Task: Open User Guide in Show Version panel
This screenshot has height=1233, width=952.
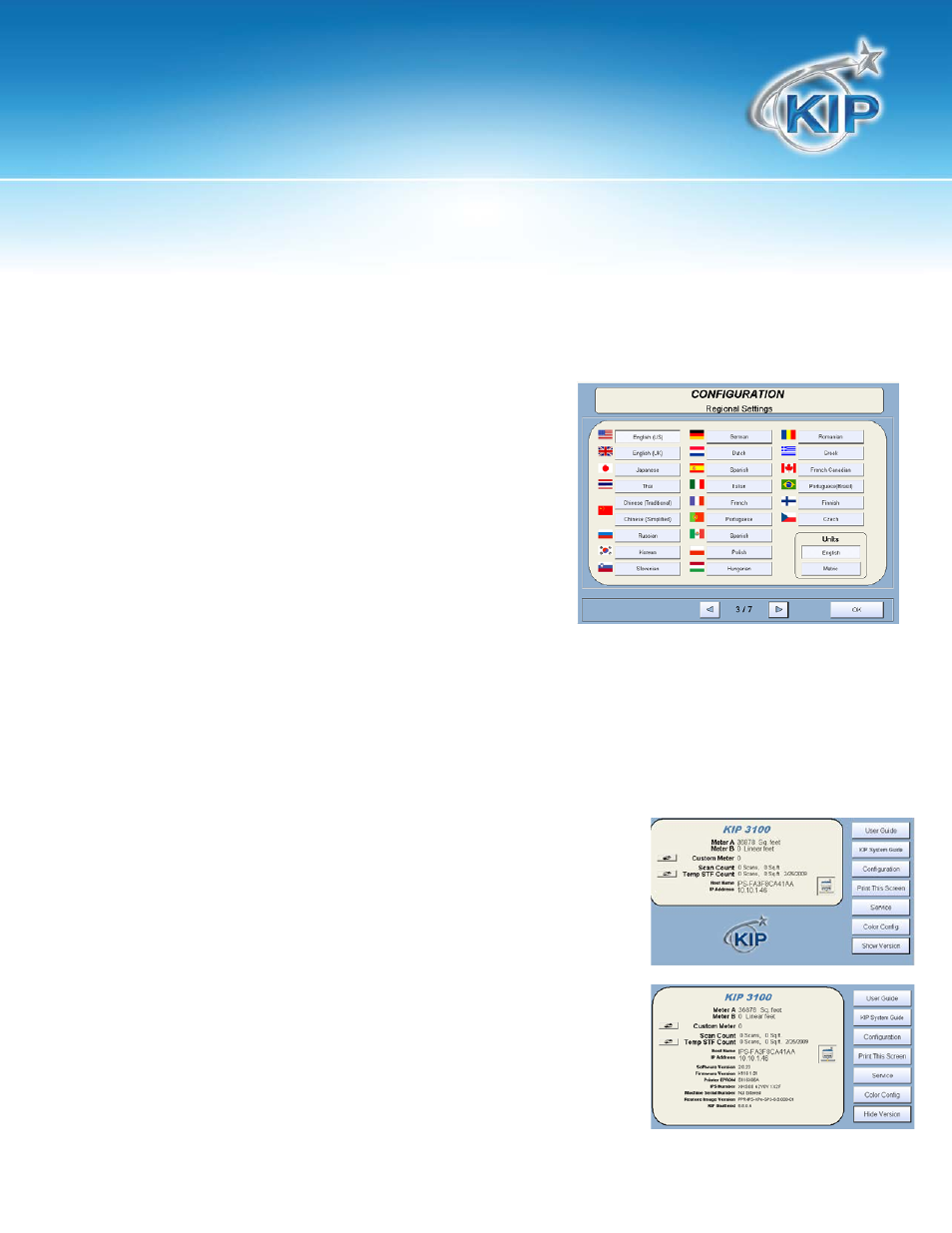Action: [881, 831]
